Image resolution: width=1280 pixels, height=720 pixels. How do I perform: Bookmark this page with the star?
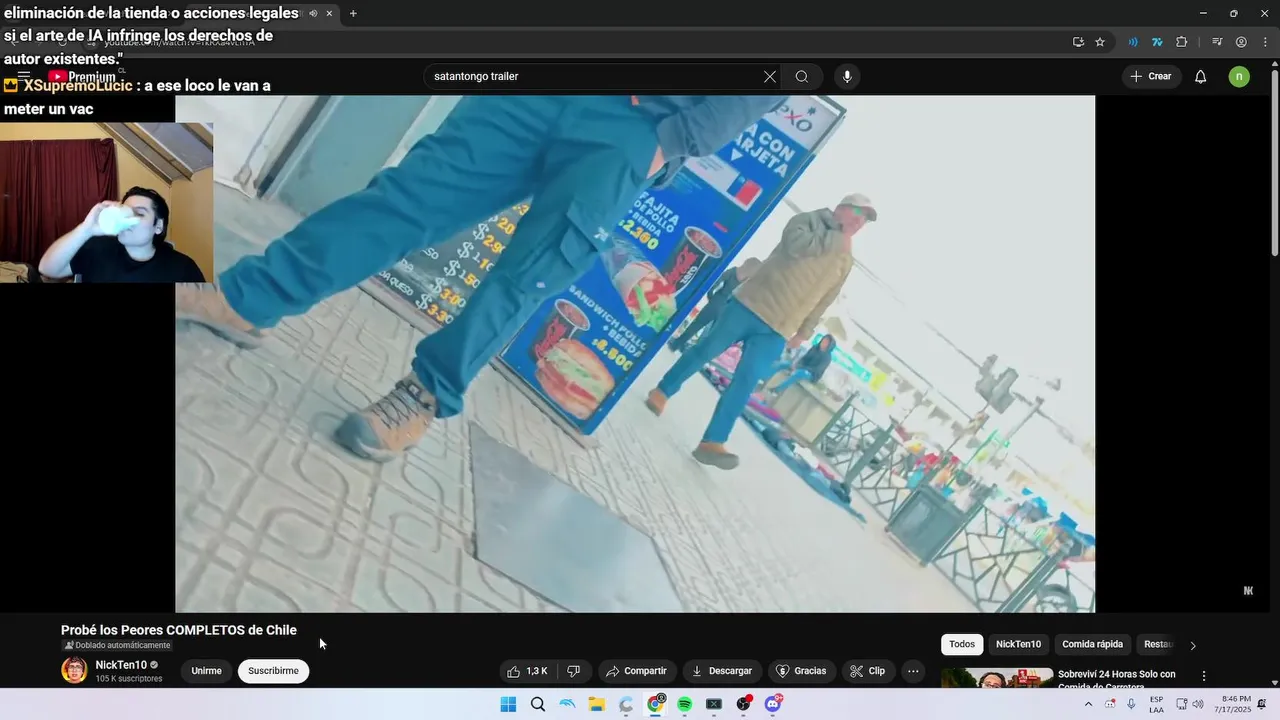pyautogui.click(x=1100, y=42)
